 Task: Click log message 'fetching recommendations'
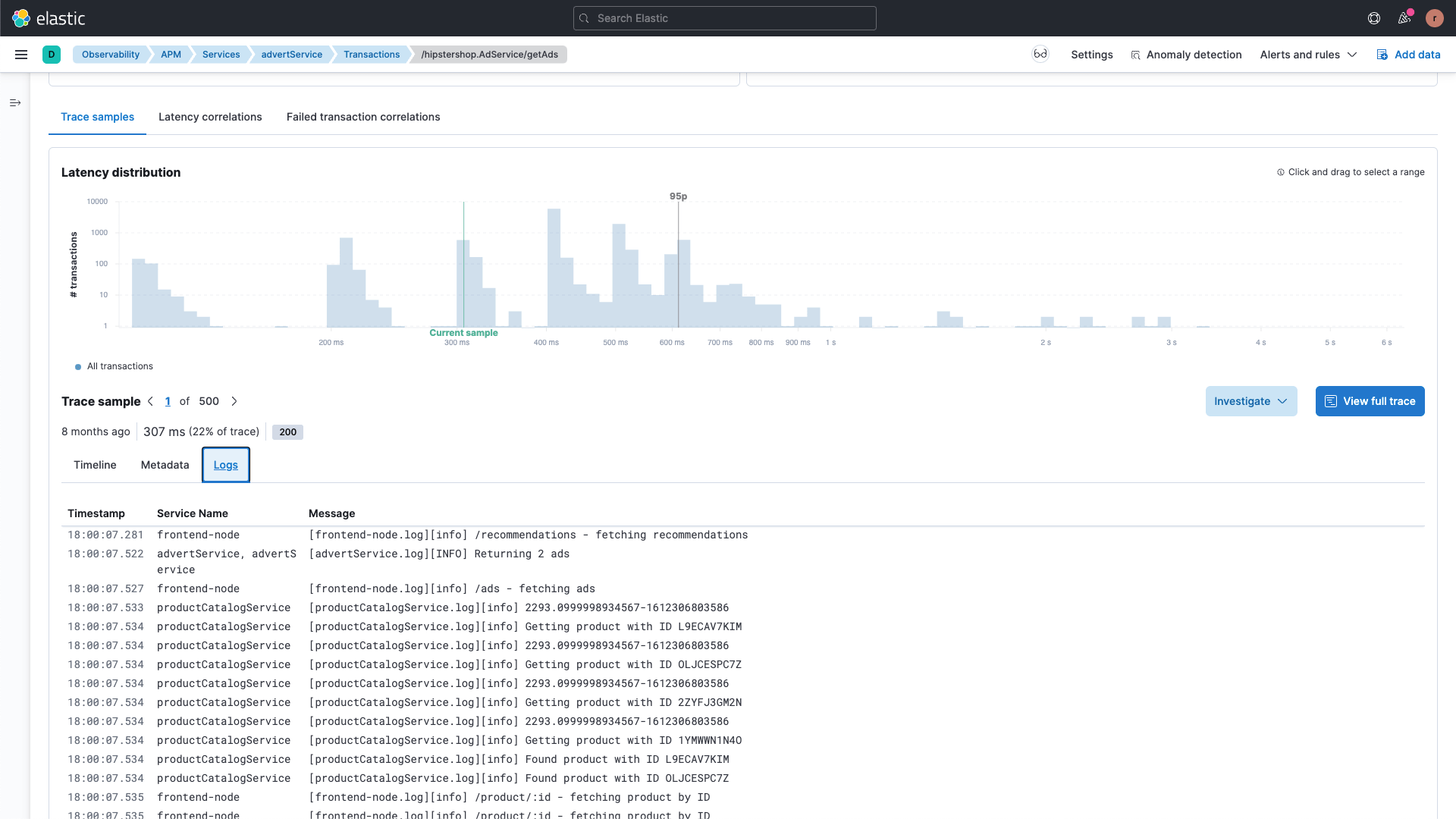point(528,535)
